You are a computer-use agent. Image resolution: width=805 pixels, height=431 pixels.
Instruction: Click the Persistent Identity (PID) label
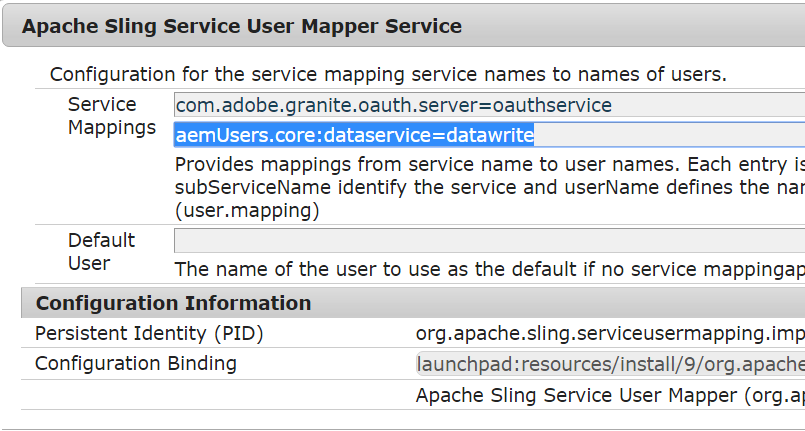149,334
